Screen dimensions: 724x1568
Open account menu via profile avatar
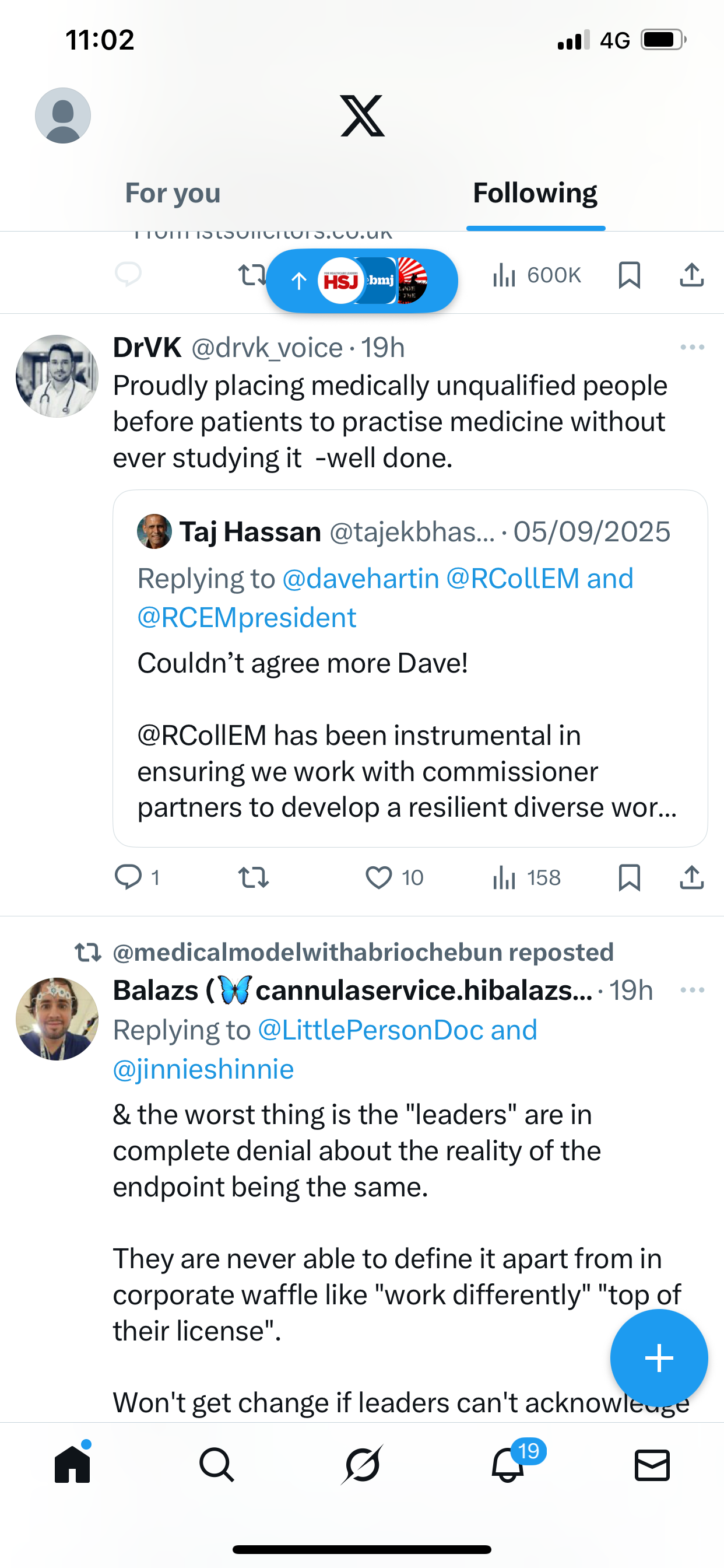coord(63,116)
